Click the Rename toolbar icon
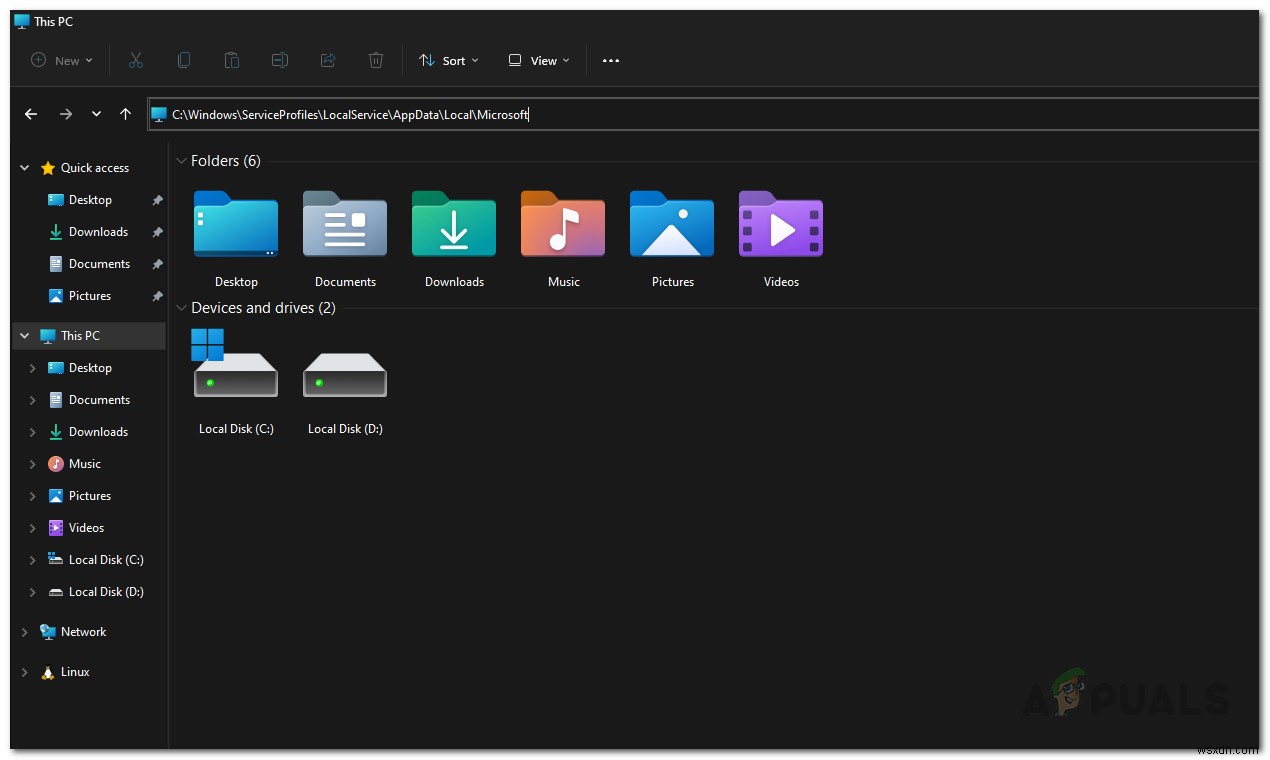 point(280,60)
